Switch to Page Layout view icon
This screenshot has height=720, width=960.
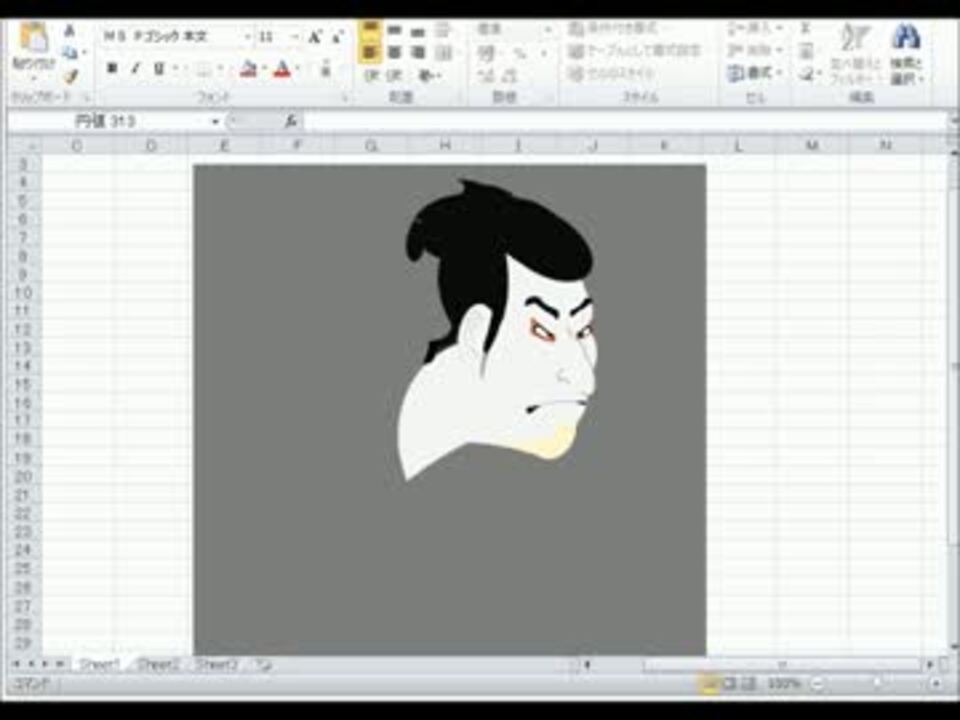pyautogui.click(x=730, y=684)
